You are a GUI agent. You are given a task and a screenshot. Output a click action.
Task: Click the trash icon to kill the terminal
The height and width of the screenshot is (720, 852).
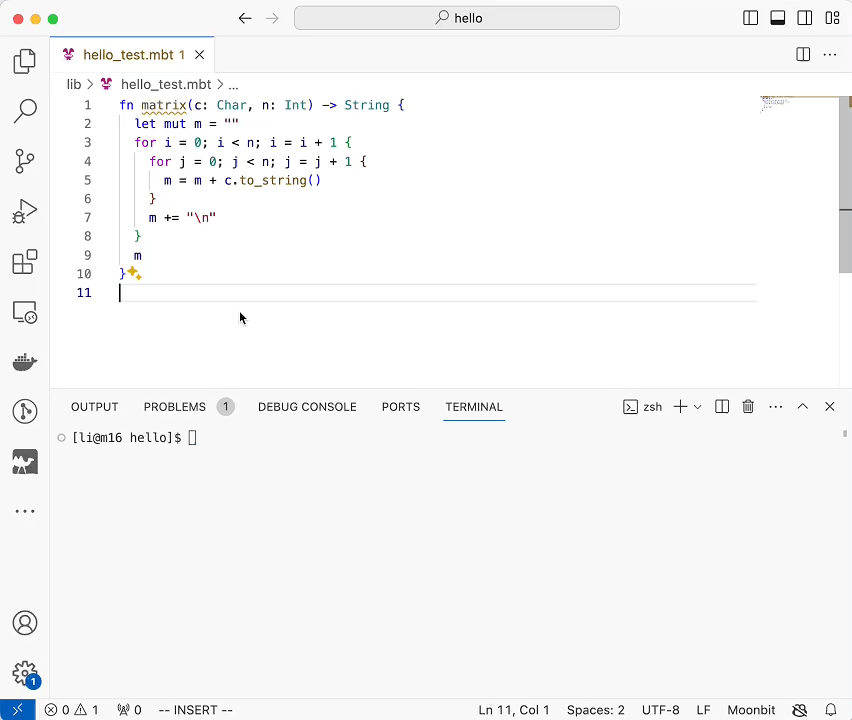click(x=748, y=406)
